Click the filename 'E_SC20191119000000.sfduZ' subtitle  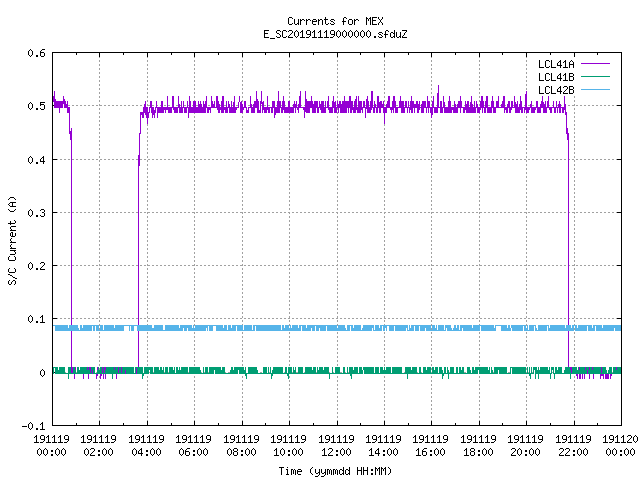coord(335,34)
